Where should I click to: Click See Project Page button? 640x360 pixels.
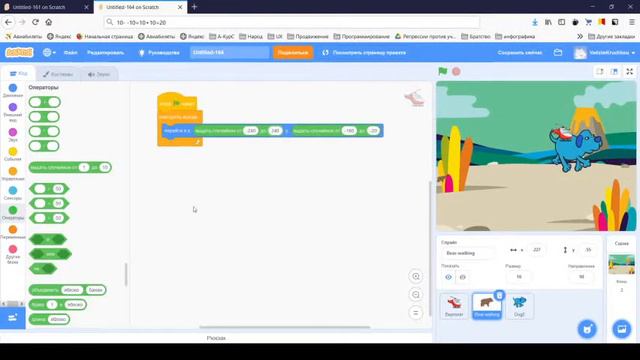point(364,53)
